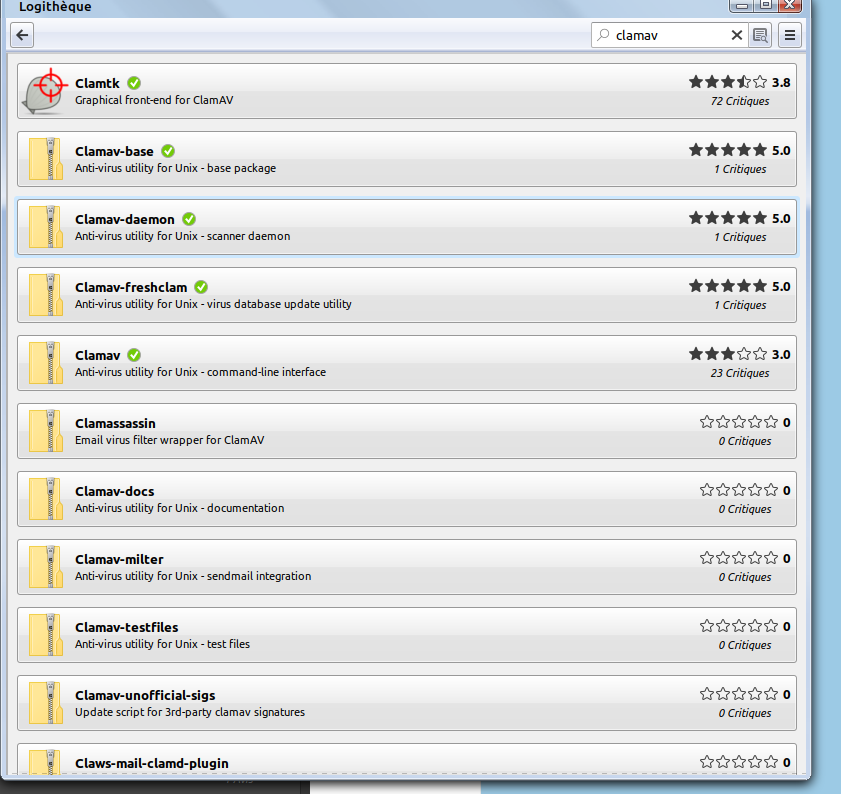
Task: Click '1 Critiques' under Clamav-daemon rating
Action: coord(740,237)
